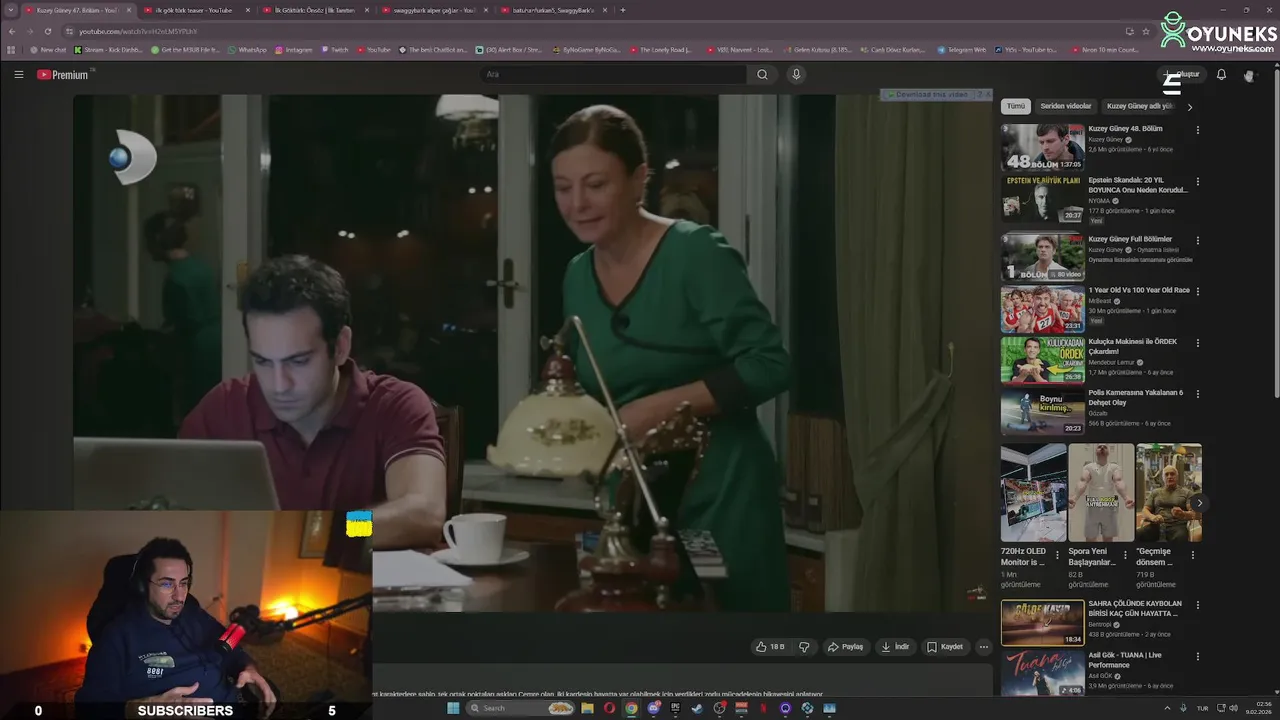
Task: Open options for Asil Gök TUANA video
Action: click(x=1198, y=657)
